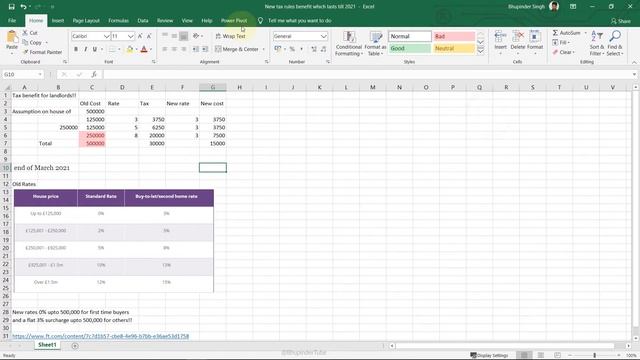
Task: Click the Undo icon
Action: click(x=23, y=7)
